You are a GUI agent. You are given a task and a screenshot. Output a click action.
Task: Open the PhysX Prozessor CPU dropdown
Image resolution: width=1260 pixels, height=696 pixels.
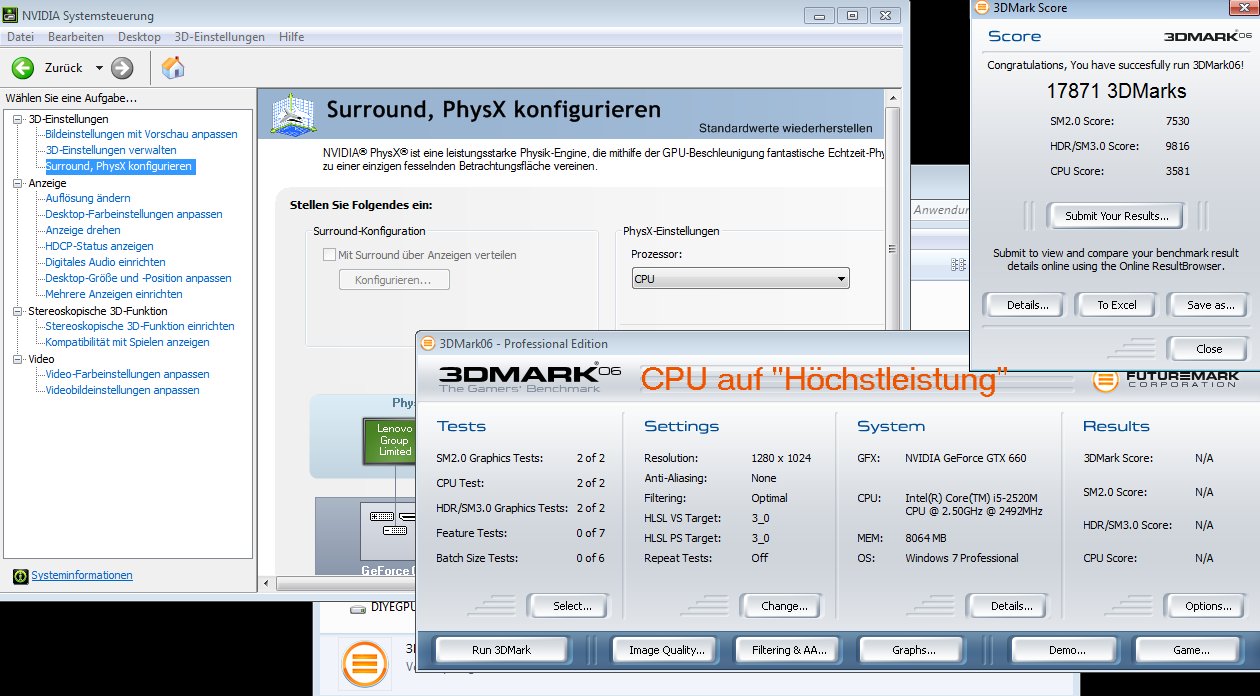[740, 279]
